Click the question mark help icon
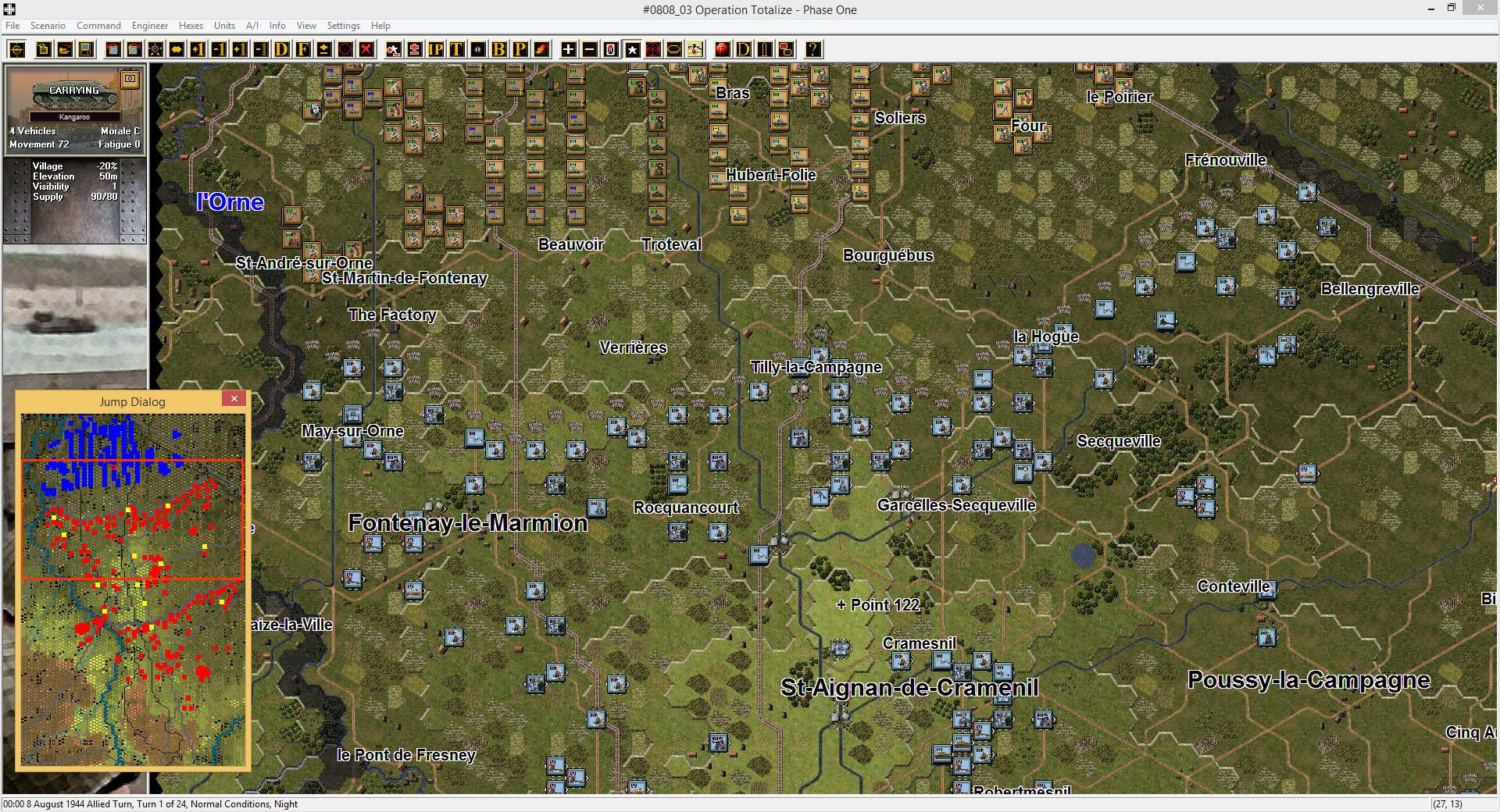Image resolution: width=1500 pixels, height=812 pixels. 813,50
